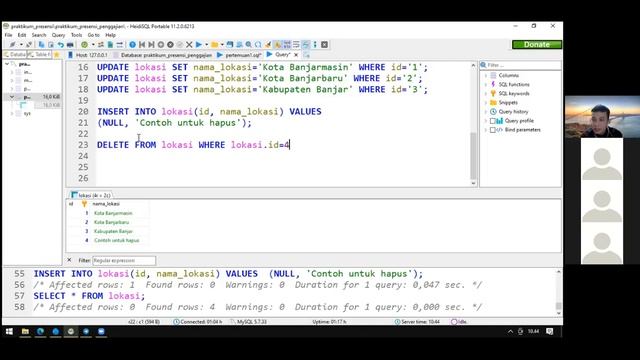Screen dimensions: 640x360
Task: Close the filter panel with X
Action: point(69,260)
